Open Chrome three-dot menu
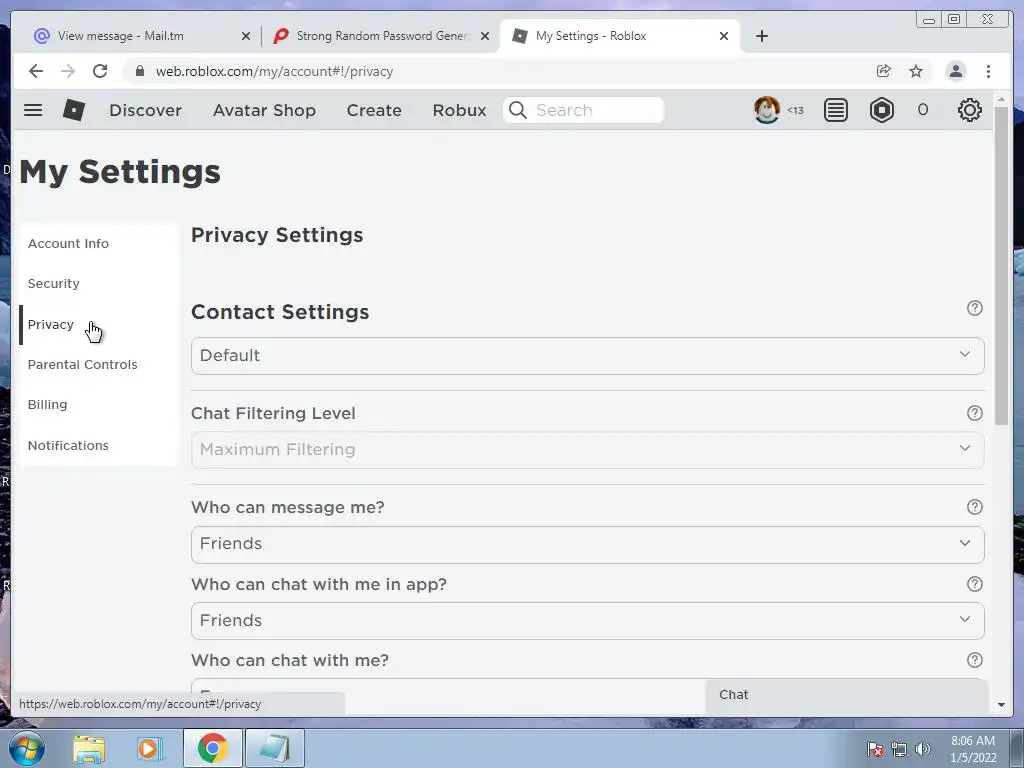The image size is (1024, 768). (x=989, y=71)
